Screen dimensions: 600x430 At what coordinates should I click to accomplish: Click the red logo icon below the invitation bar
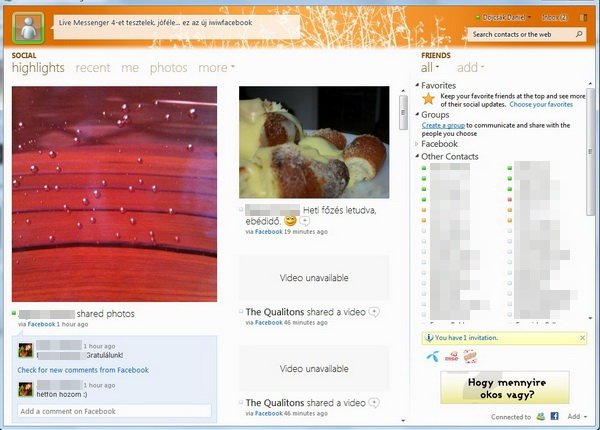452,357
